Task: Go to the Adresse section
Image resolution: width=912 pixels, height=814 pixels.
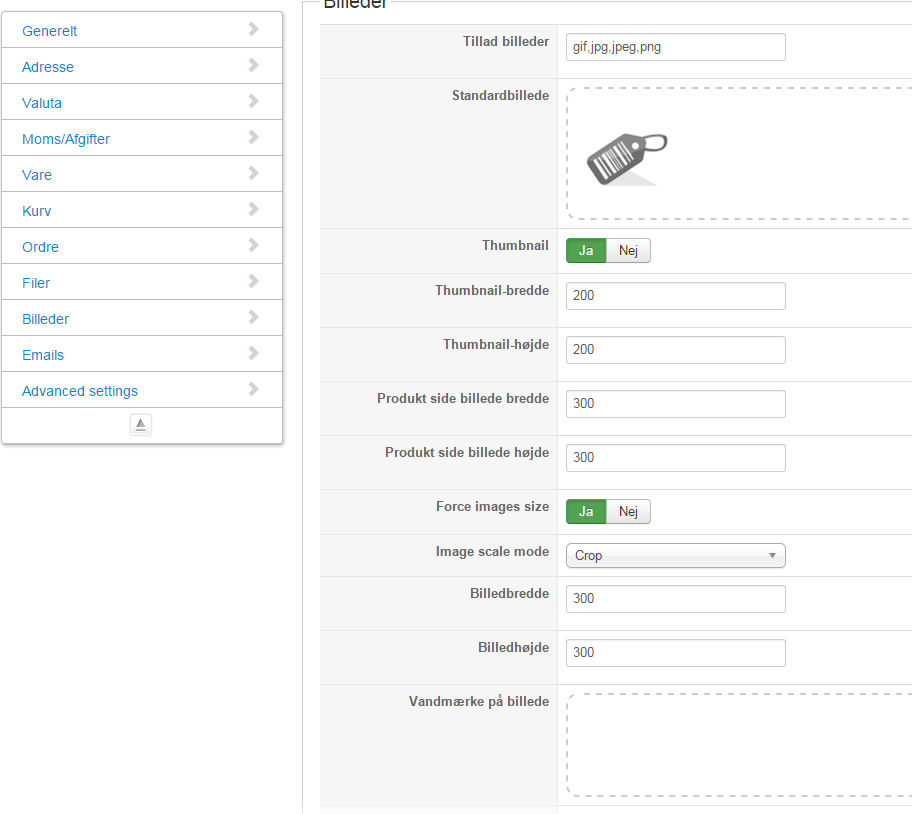Action: pos(48,67)
